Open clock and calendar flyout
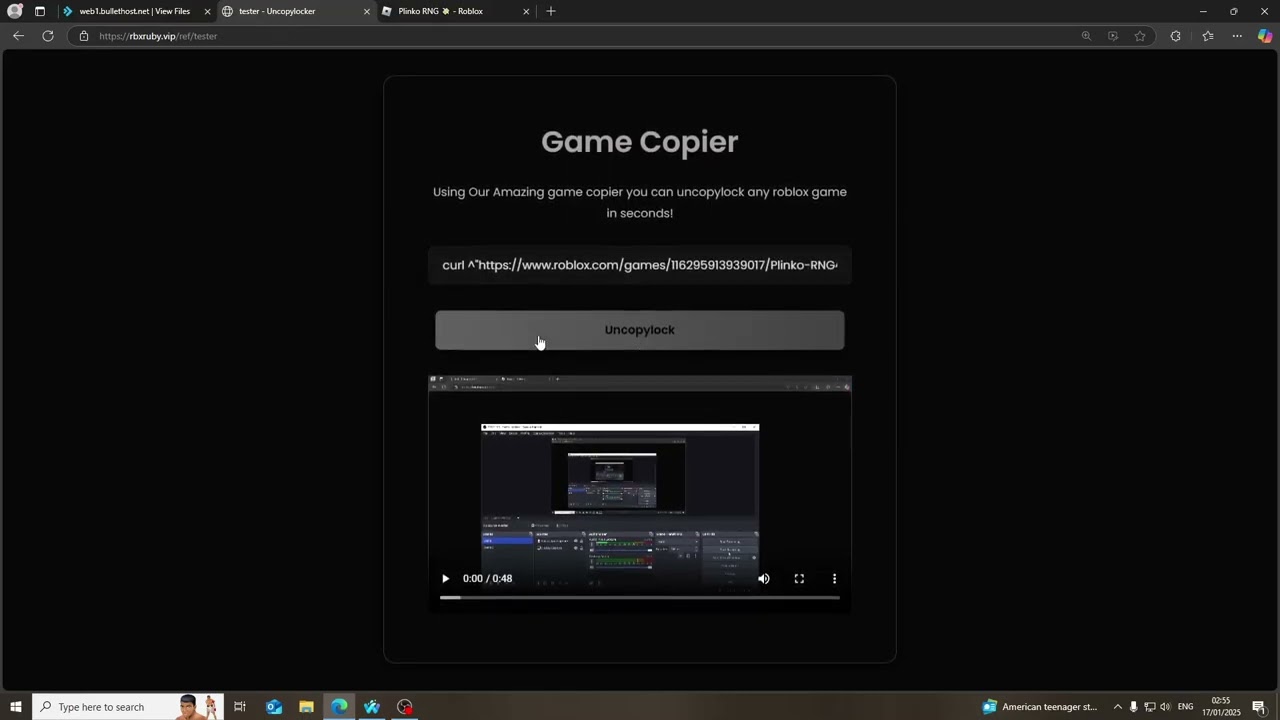 pos(1221,707)
